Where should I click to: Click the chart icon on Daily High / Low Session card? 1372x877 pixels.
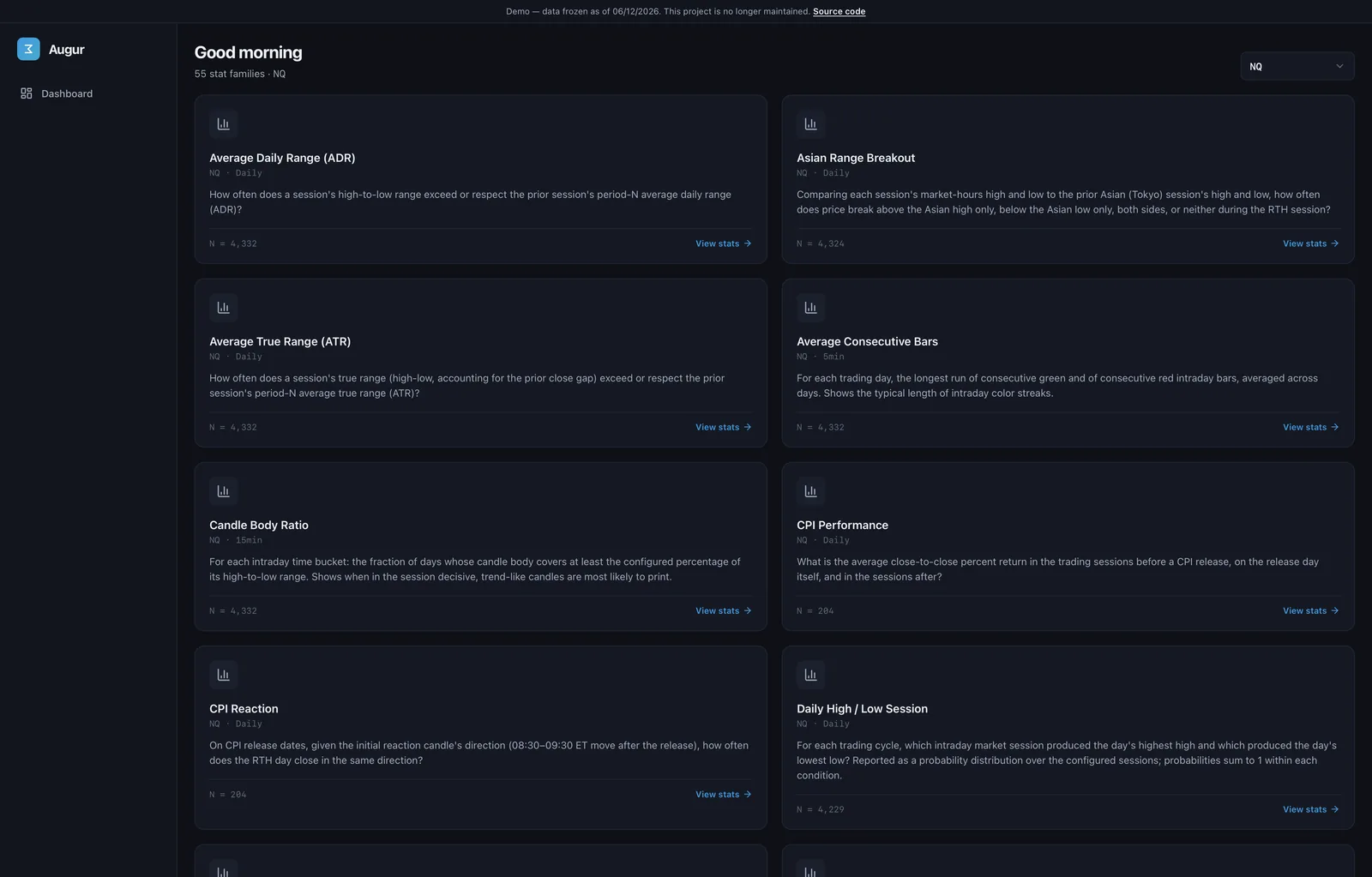[811, 675]
